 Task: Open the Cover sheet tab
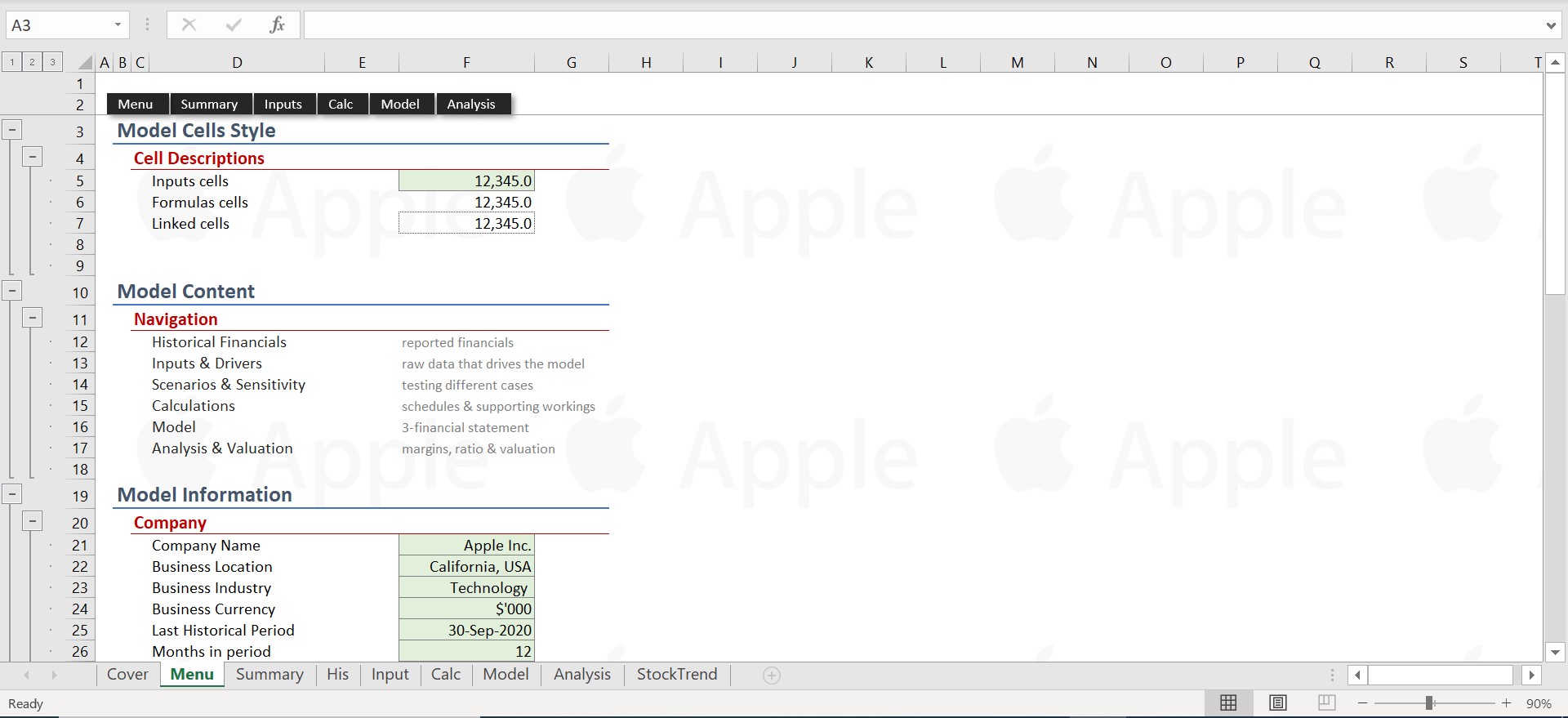click(x=127, y=675)
